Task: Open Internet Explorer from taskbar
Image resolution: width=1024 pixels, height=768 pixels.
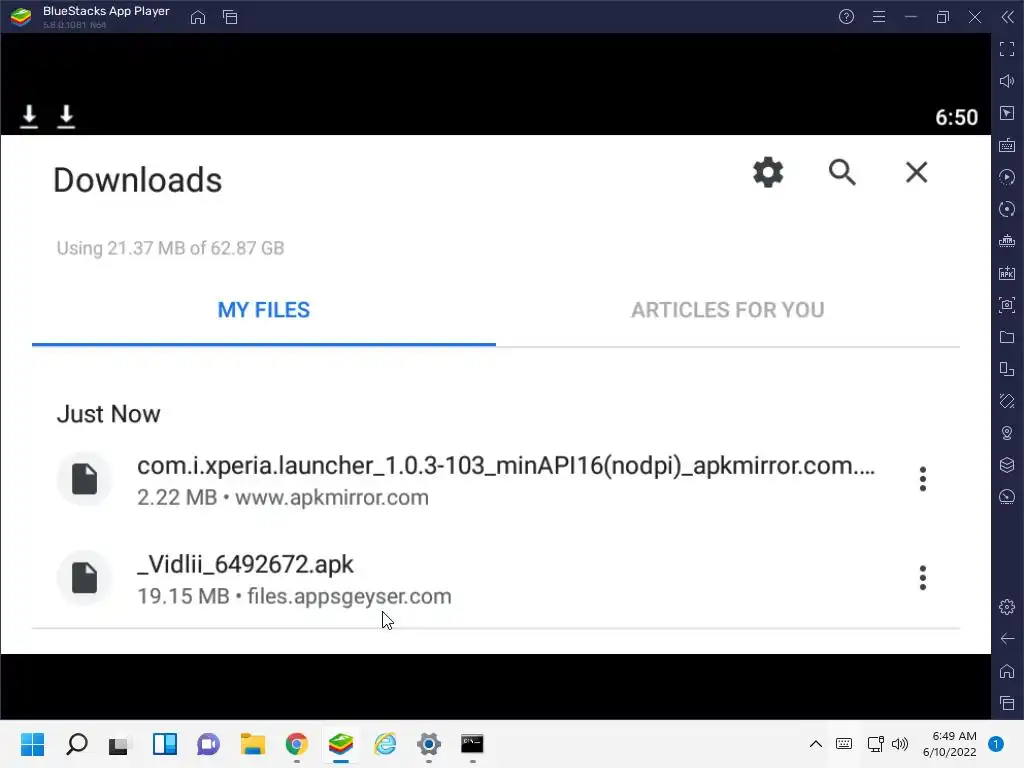Action: (385, 744)
